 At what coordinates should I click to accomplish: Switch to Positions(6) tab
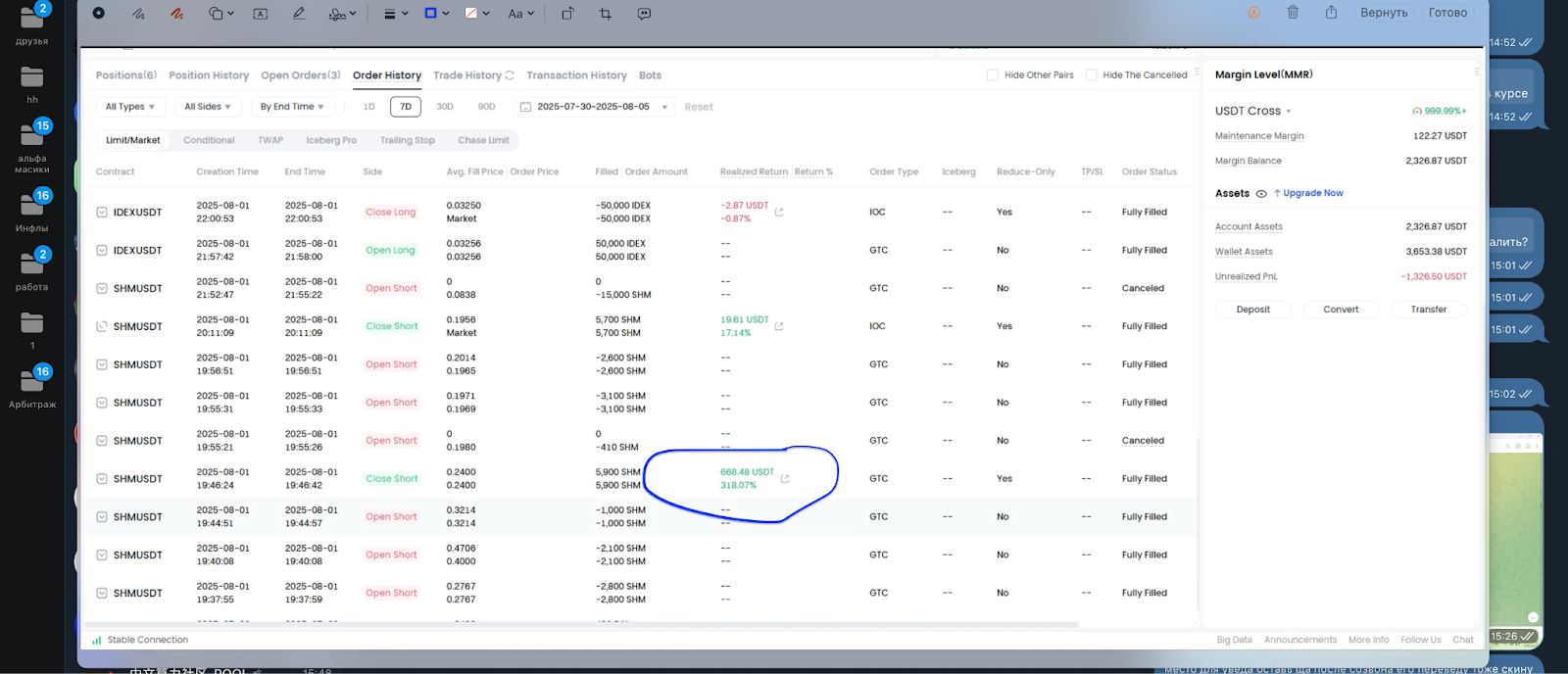point(126,75)
